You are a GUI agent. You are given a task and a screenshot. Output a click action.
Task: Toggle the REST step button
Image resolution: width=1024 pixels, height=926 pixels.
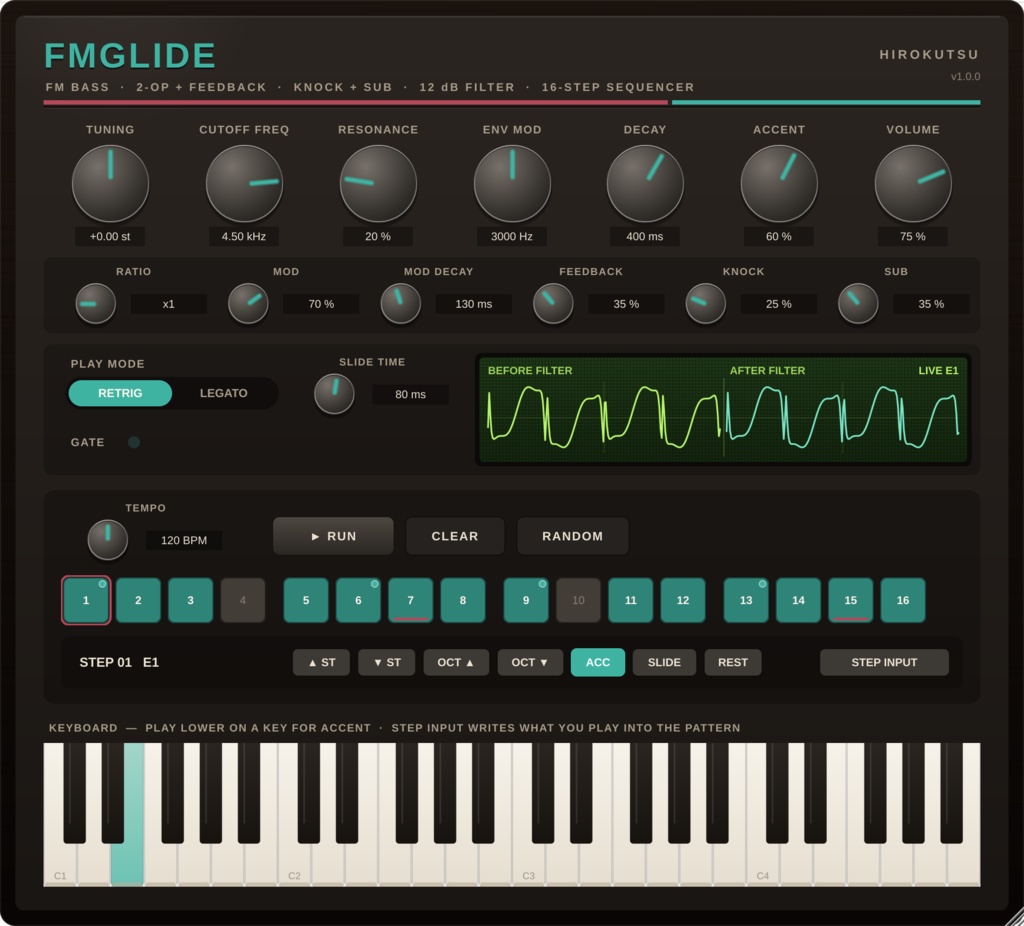click(x=733, y=662)
